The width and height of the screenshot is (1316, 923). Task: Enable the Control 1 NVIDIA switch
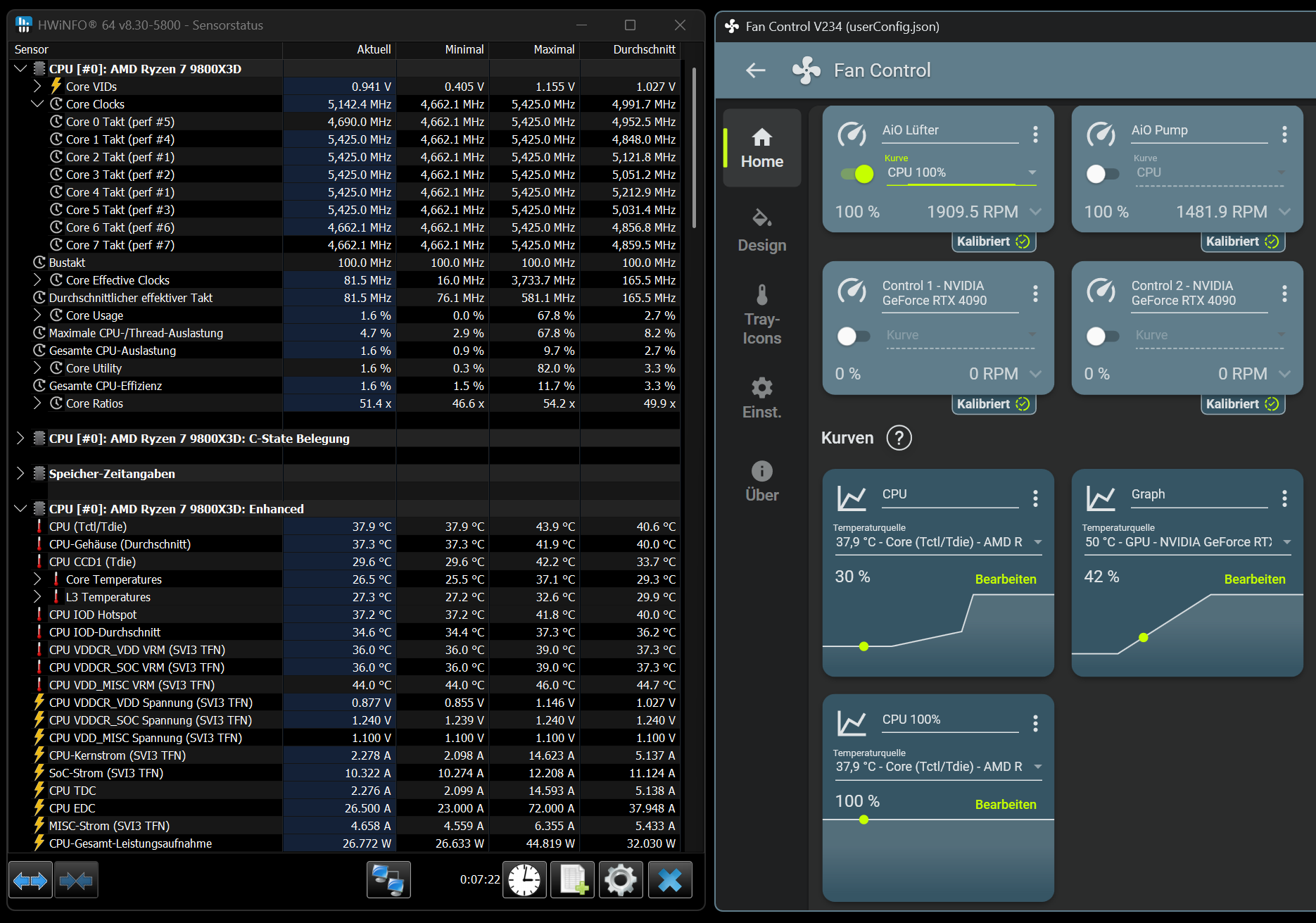click(854, 337)
